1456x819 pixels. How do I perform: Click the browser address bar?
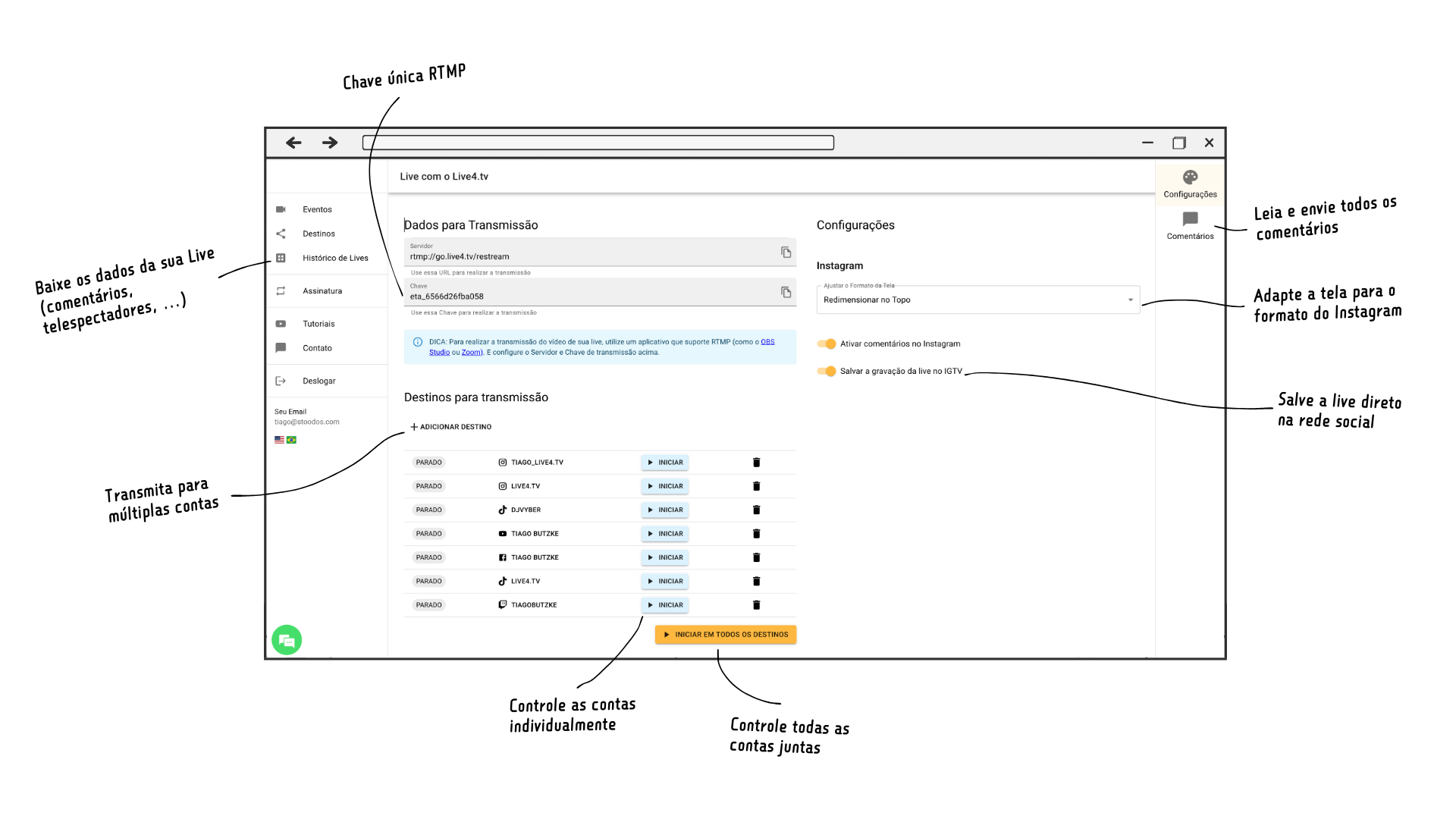598,143
